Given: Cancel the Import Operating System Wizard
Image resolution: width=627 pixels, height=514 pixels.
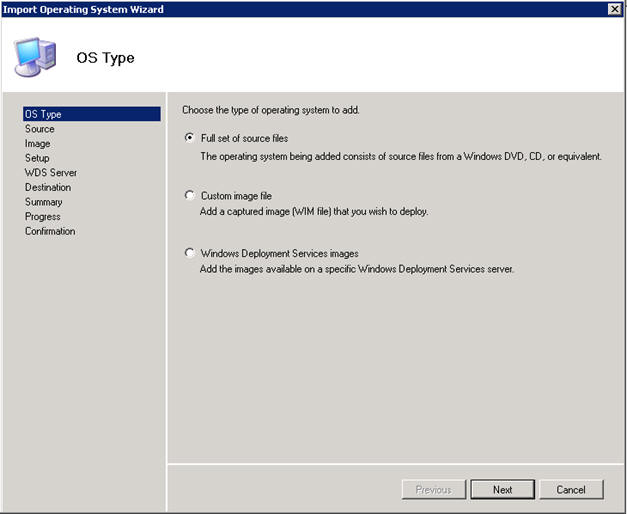Looking at the screenshot, I should click(x=571, y=490).
